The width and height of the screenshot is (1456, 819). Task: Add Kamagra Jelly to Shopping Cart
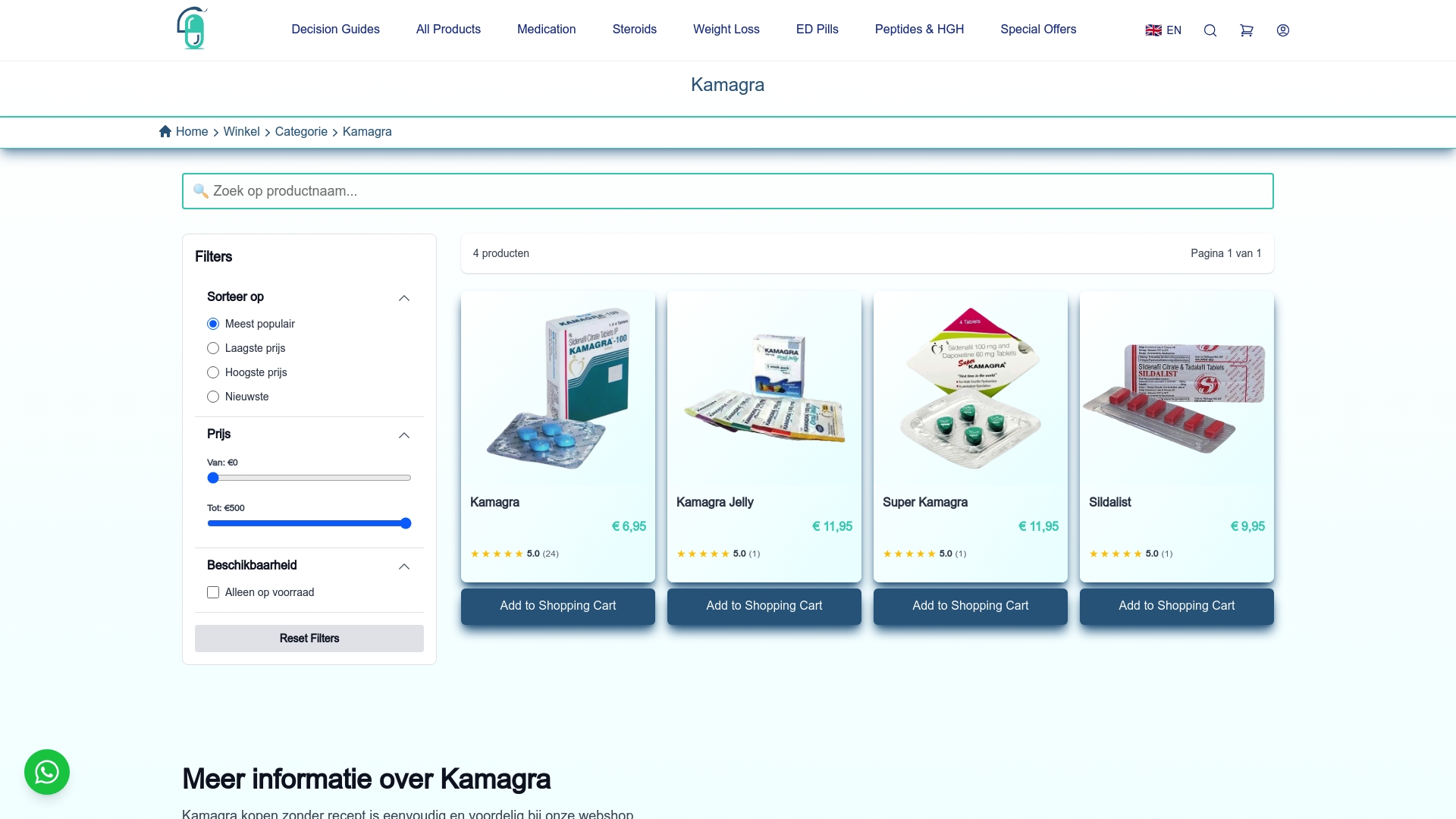point(764,606)
